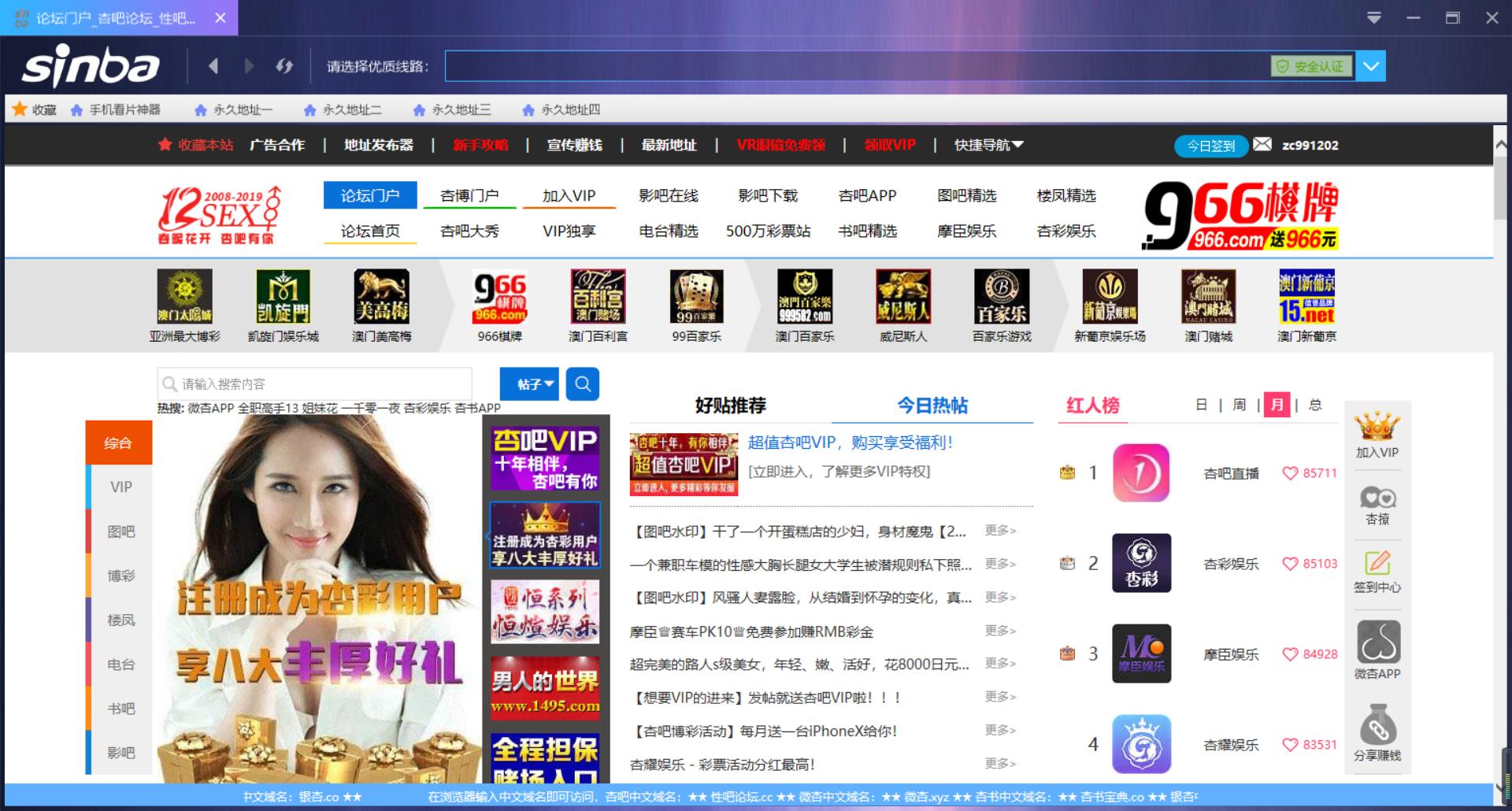Click the 今日签到 button

1211,146
